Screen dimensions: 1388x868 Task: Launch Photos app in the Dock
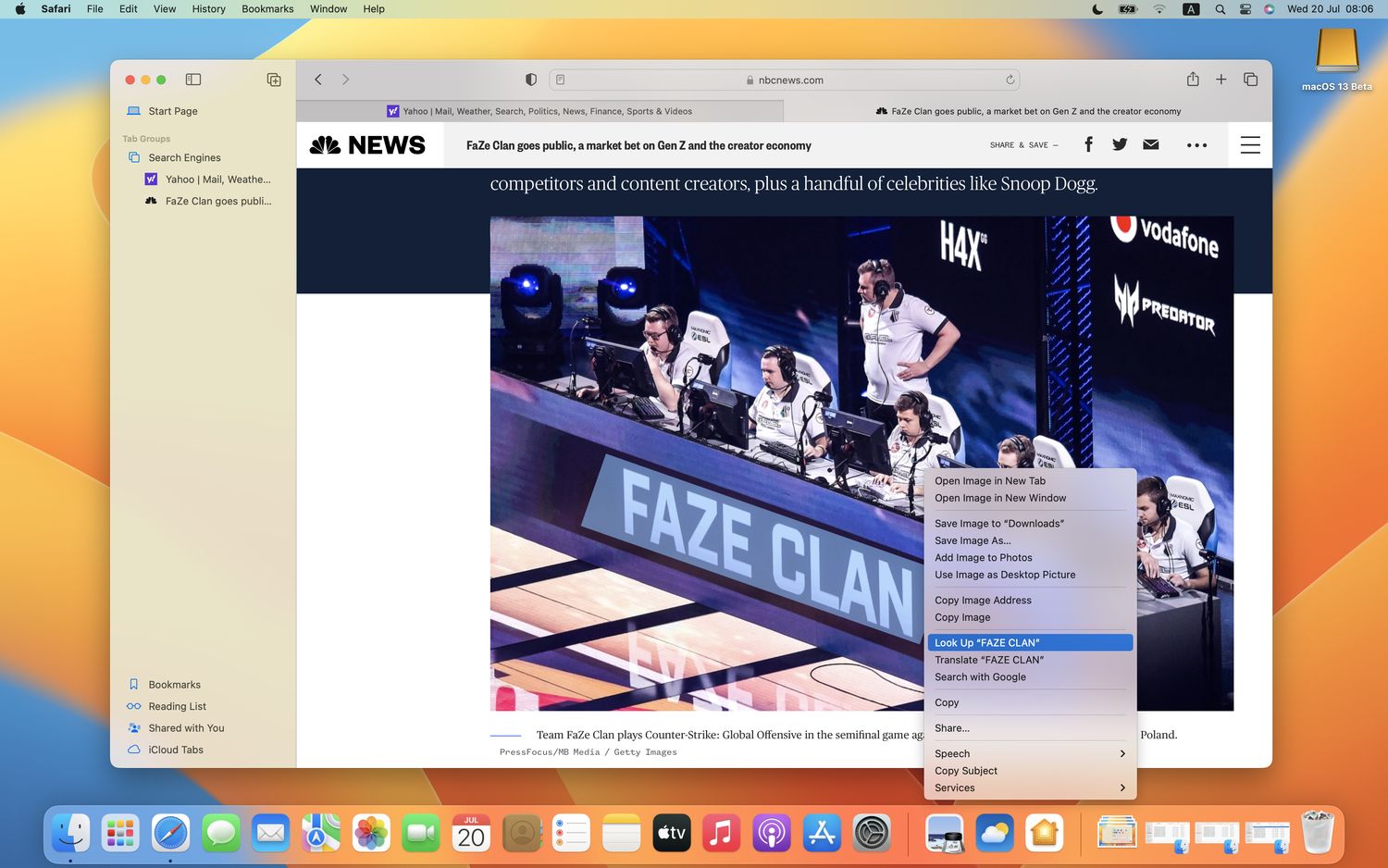371,834
